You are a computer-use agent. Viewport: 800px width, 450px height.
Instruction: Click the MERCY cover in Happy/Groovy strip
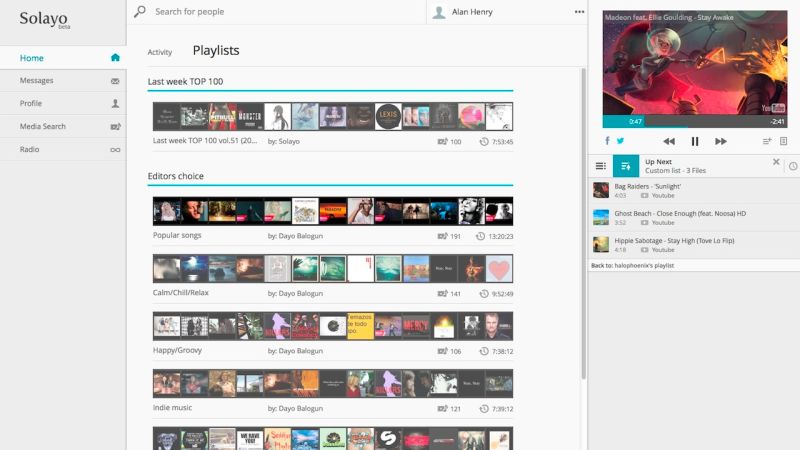[416, 327]
